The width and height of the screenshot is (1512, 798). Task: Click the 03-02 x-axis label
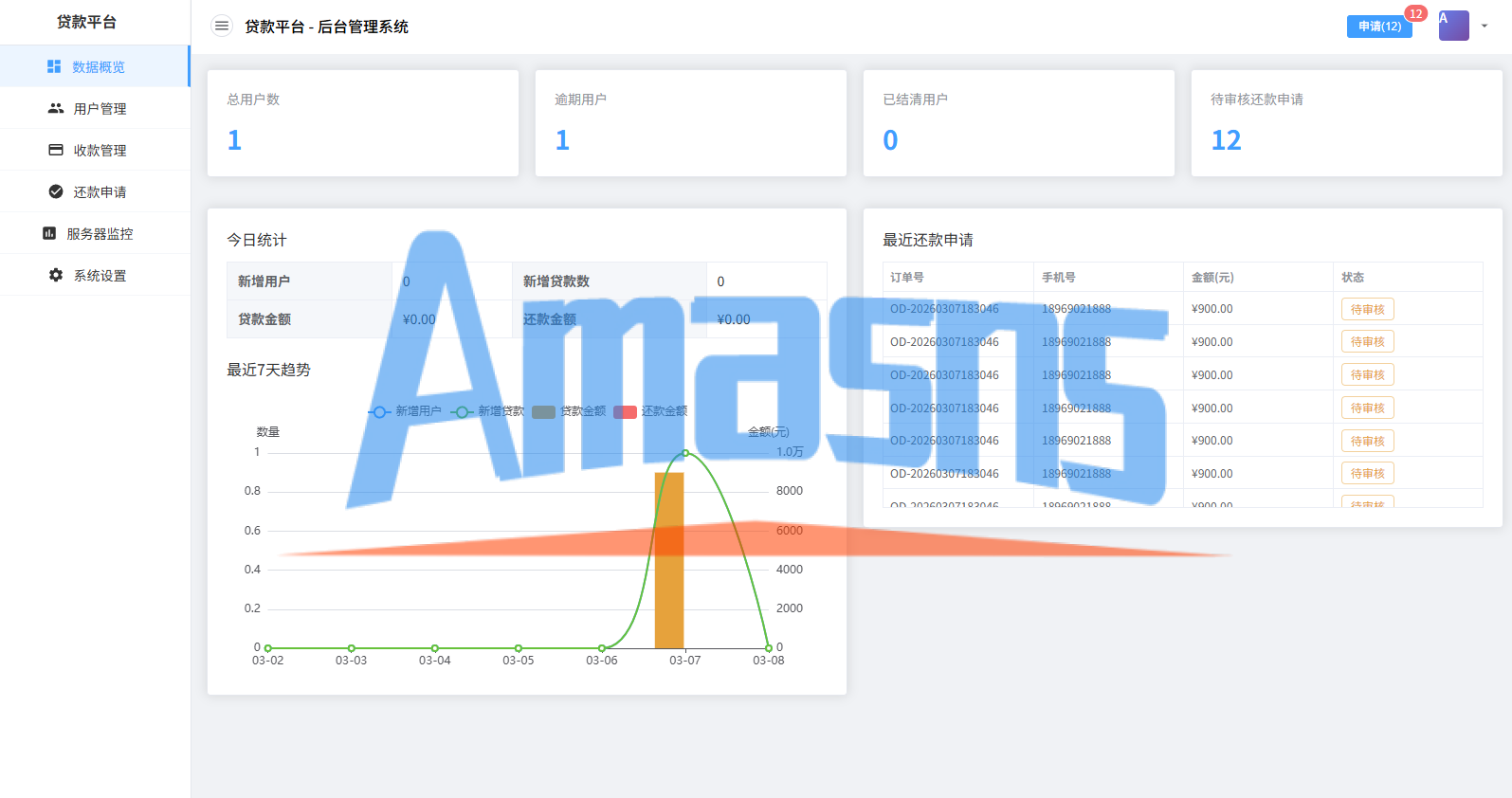tap(267, 661)
